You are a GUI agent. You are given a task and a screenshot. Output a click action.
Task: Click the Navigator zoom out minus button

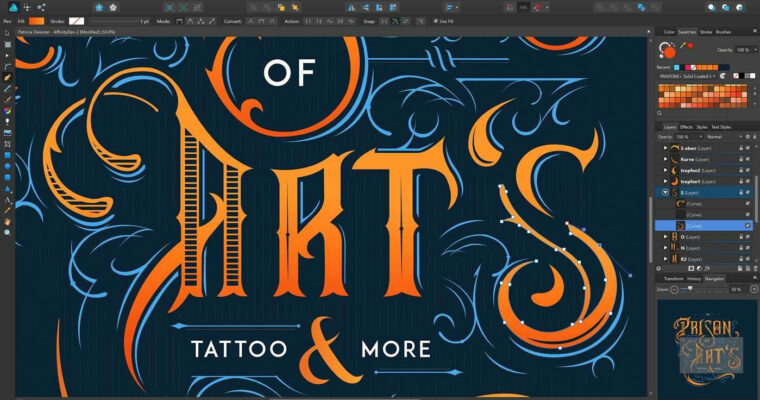coord(674,289)
